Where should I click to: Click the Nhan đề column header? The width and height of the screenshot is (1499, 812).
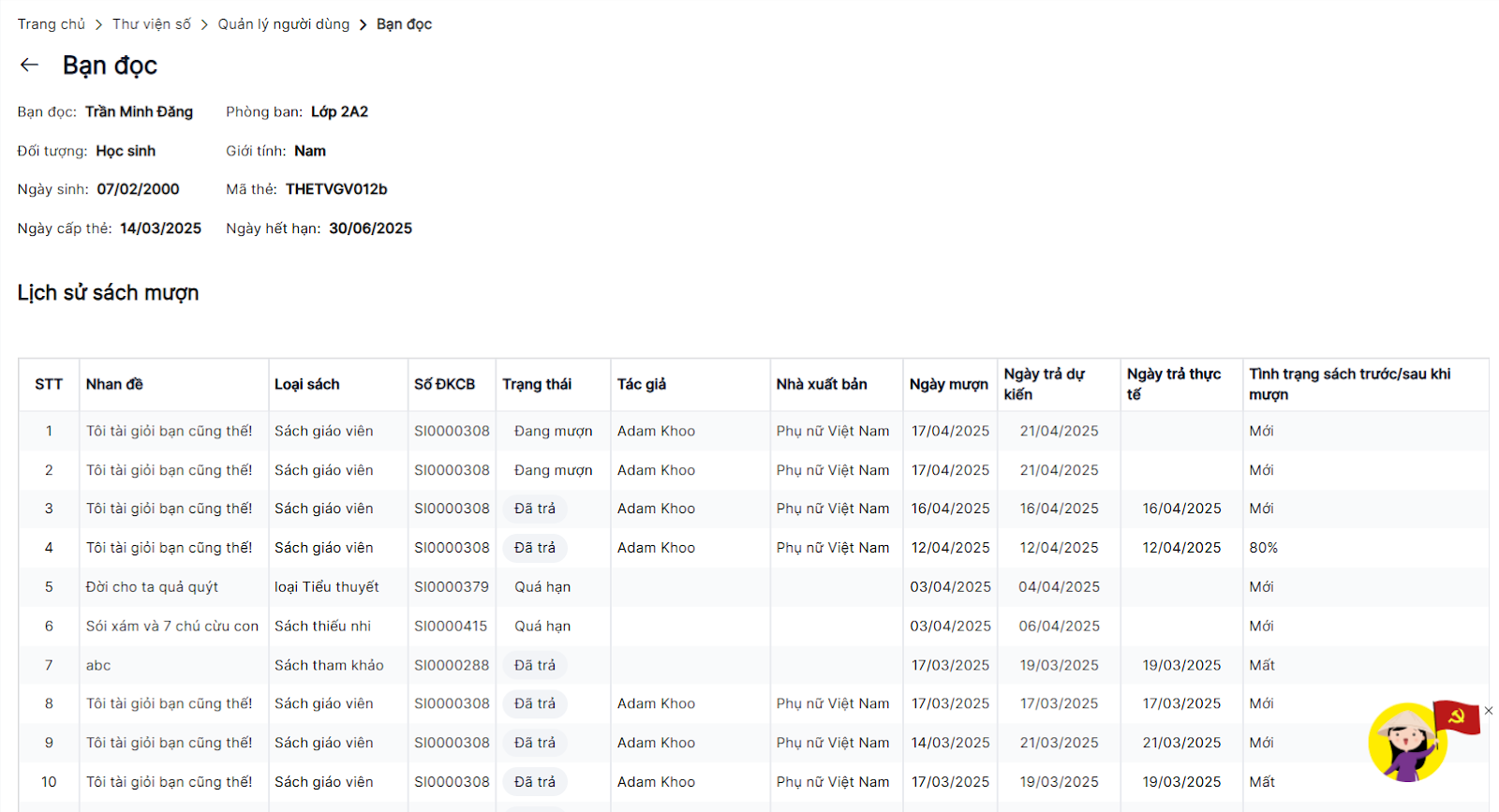114,384
